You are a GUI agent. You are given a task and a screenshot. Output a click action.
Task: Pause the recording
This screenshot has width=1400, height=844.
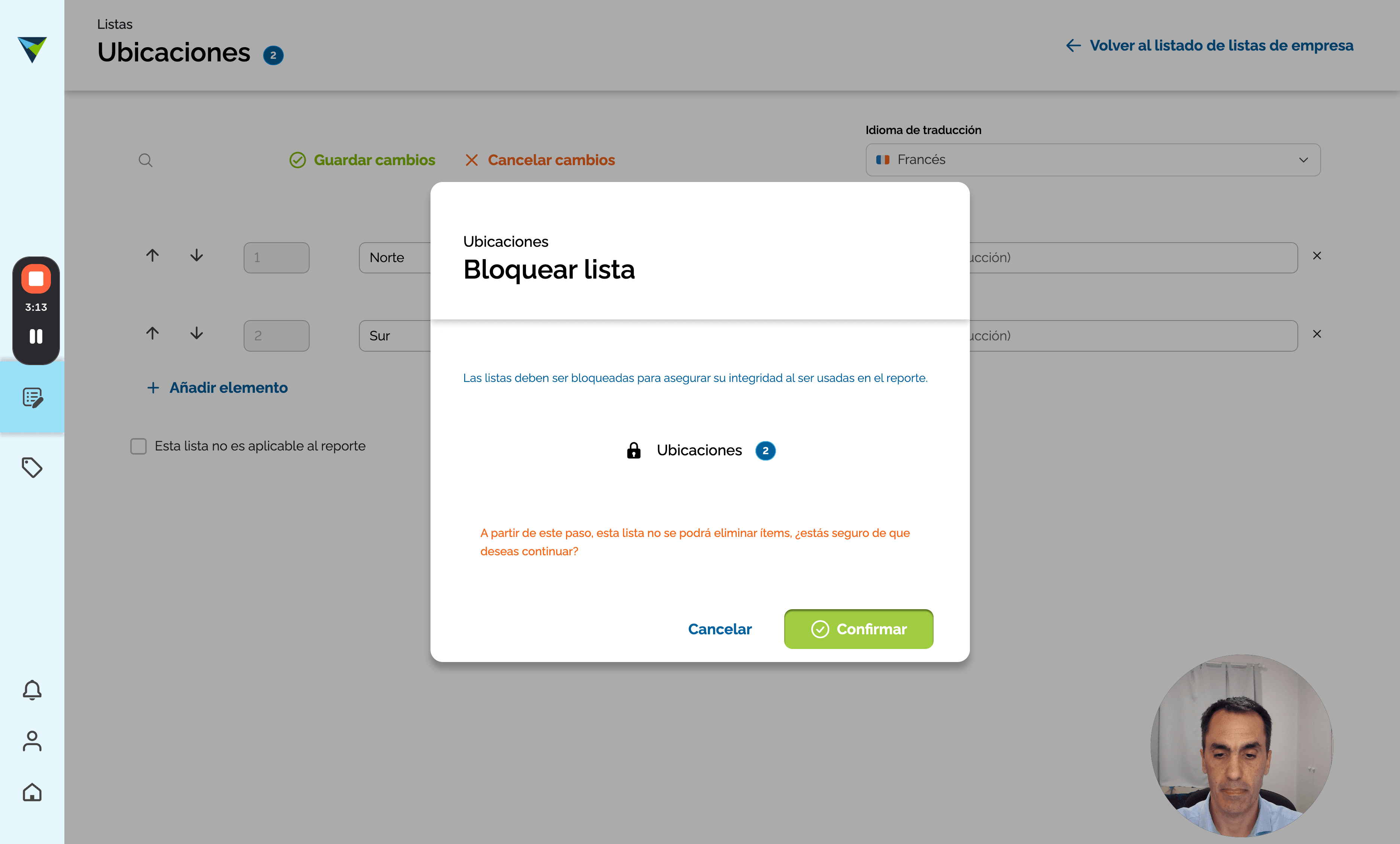36,337
